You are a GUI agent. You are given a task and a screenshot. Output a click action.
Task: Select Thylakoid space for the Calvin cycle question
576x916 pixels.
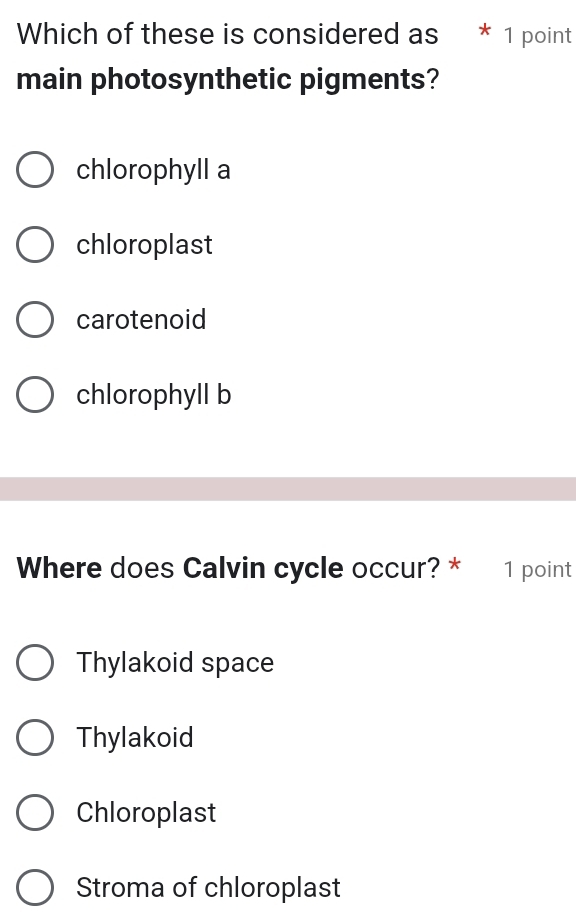[35, 662]
